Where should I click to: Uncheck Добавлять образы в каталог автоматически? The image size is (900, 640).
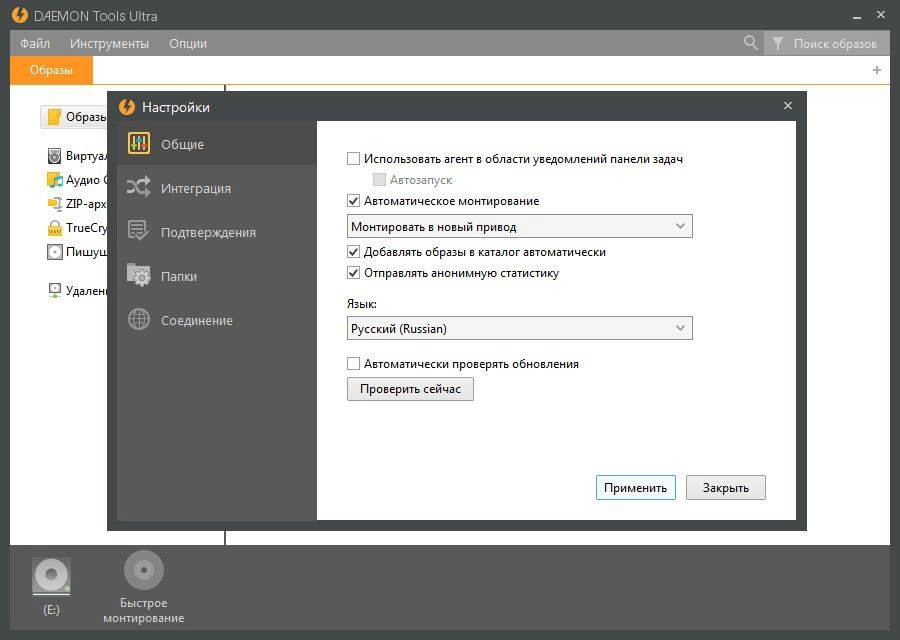point(354,251)
